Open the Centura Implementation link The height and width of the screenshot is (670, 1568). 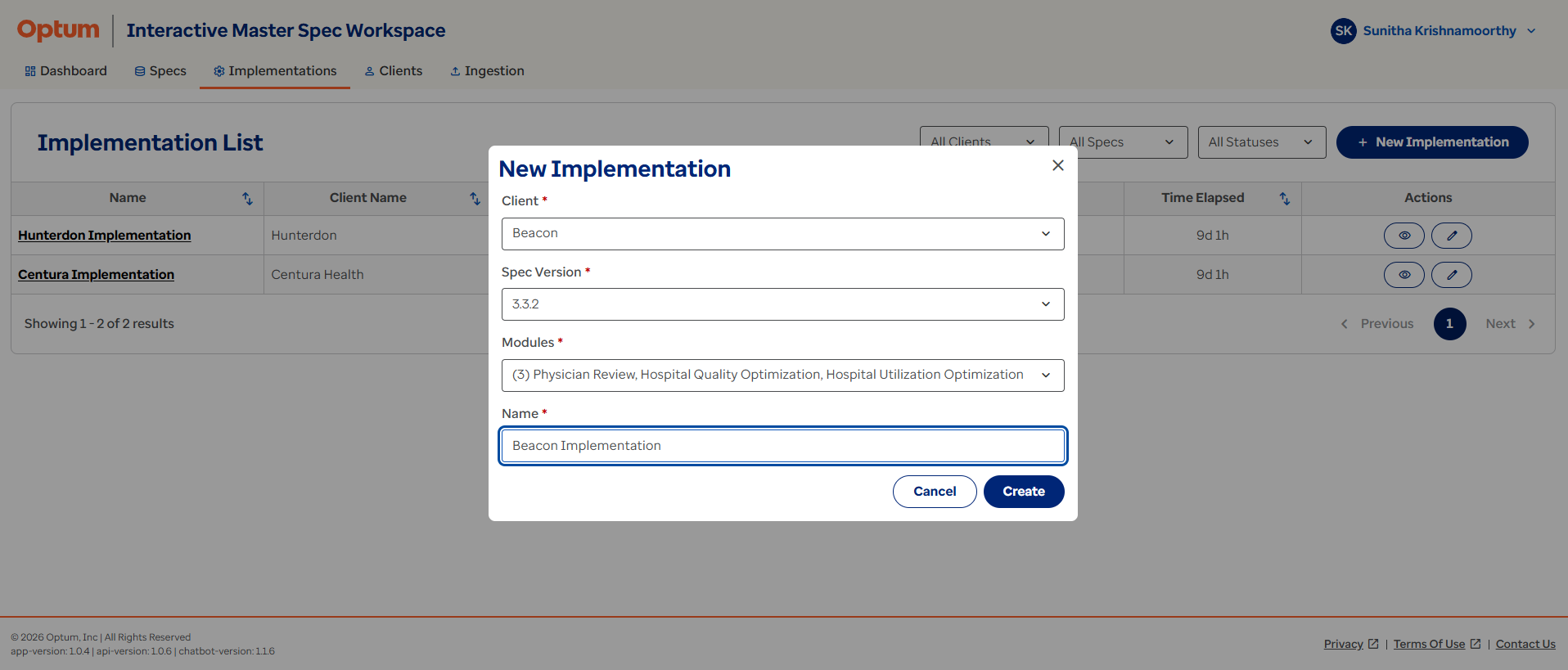pyautogui.click(x=97, y=275)
